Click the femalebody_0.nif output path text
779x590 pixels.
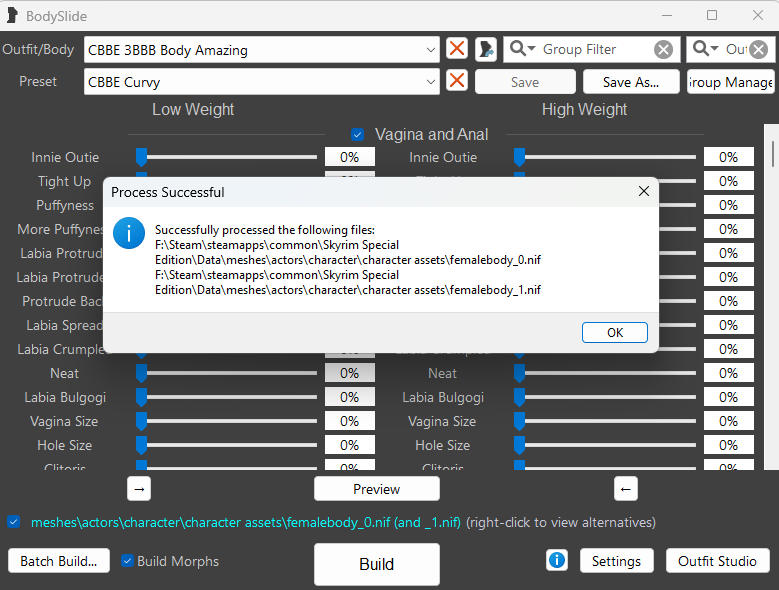point(246,522)
